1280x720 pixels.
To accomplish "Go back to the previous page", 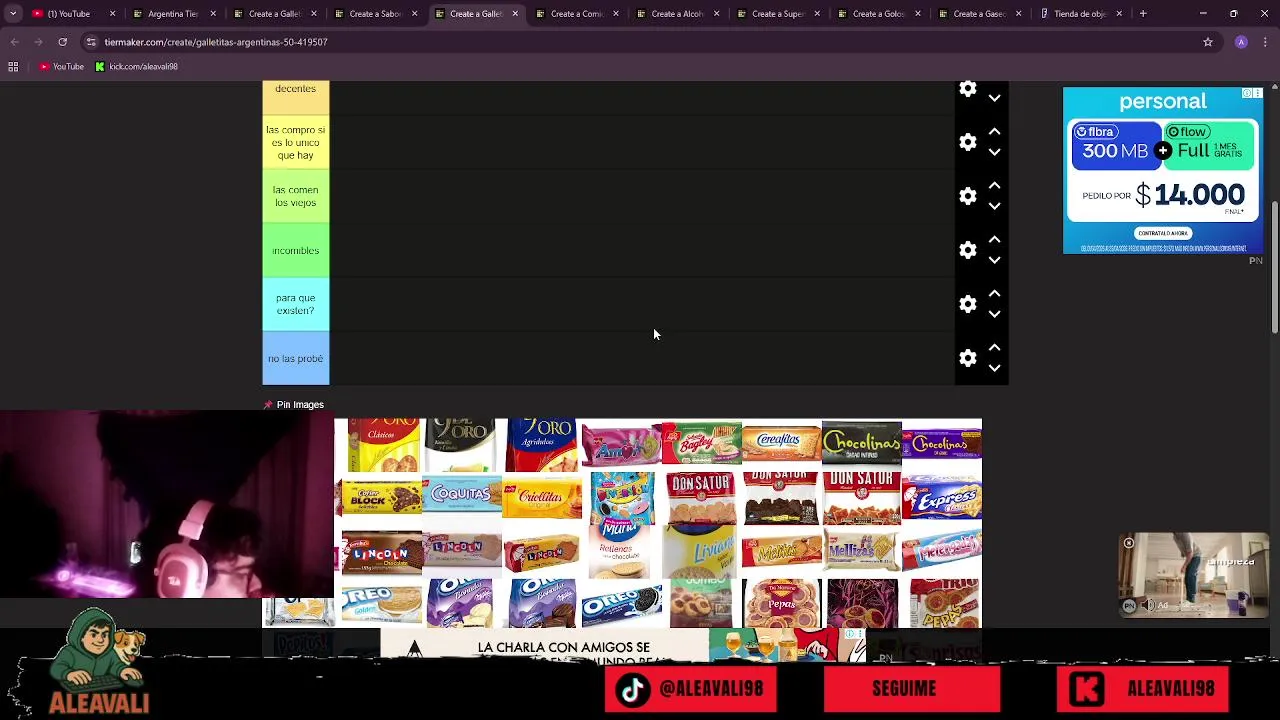I will pos(14,42).
